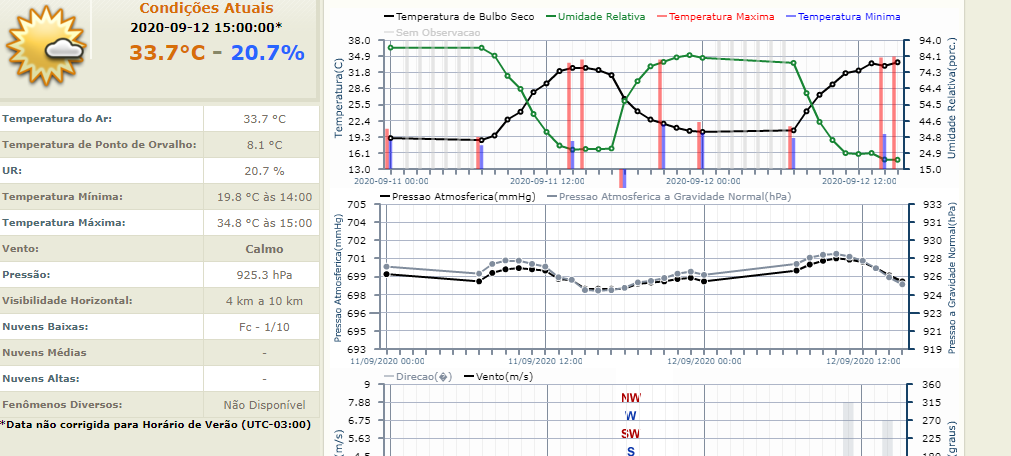Select the Temperatura Máxima row label
Image resolution: width=1011 pixels, height=456 pixels.
[x=63, y=223]
